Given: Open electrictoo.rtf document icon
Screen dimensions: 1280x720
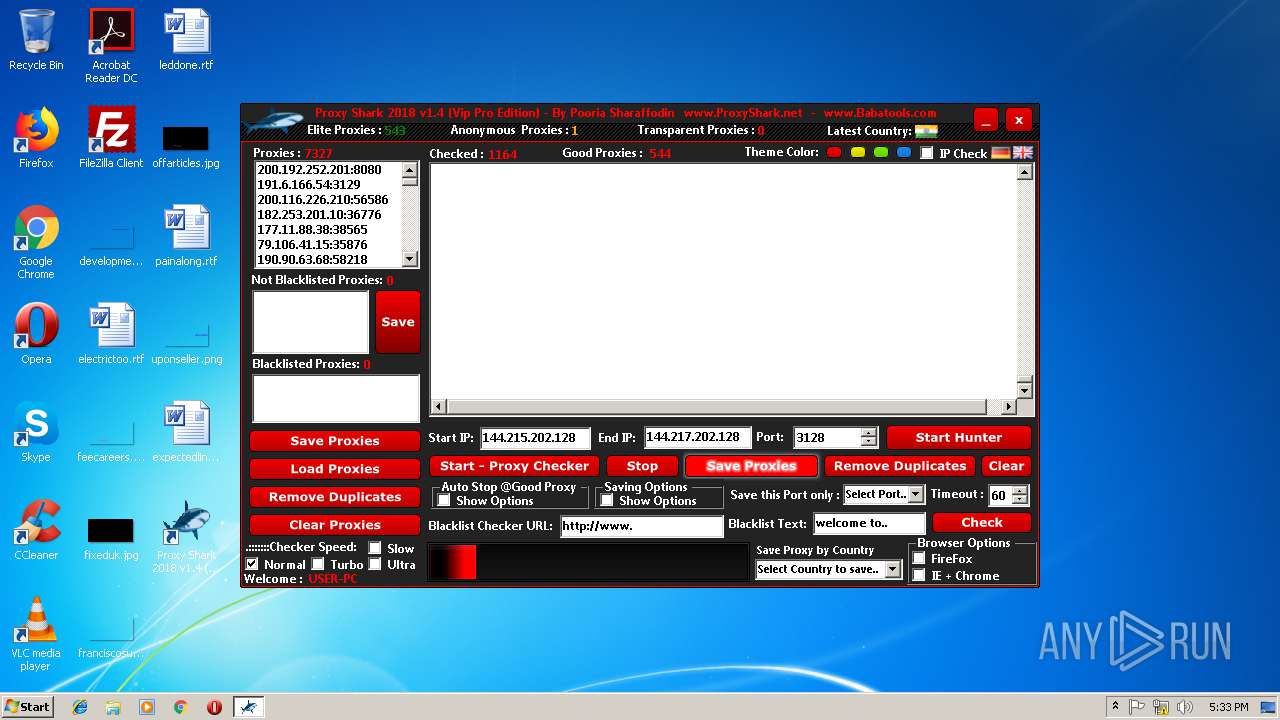Looking at the screenshot, I should (111, 334).
